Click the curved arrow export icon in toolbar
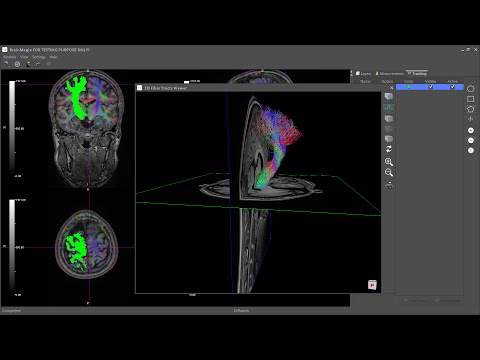The image size is (480, 360). click(38, 64)
